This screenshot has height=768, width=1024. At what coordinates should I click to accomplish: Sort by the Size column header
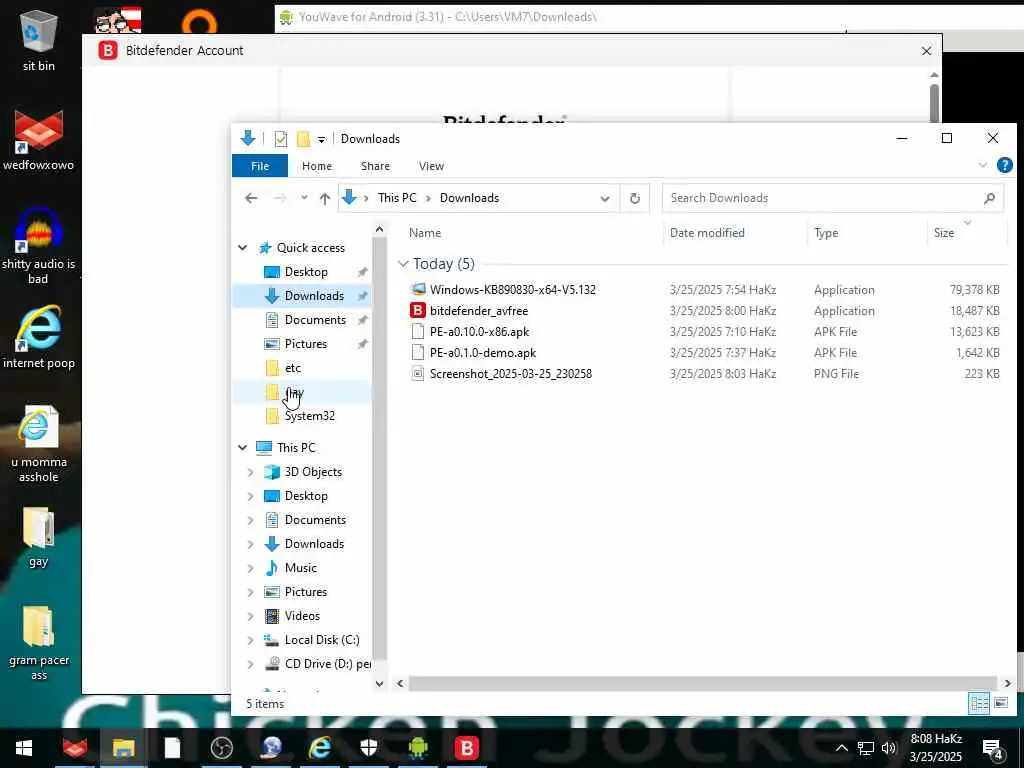tap(944, 232)
